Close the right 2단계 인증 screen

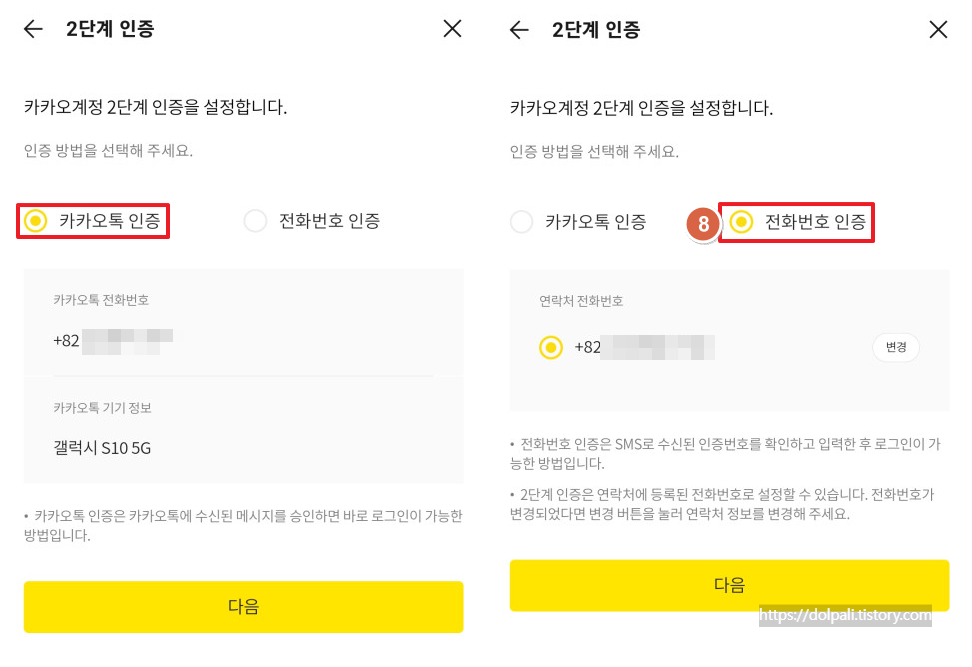pyautogui.click(x=938, y=29)
